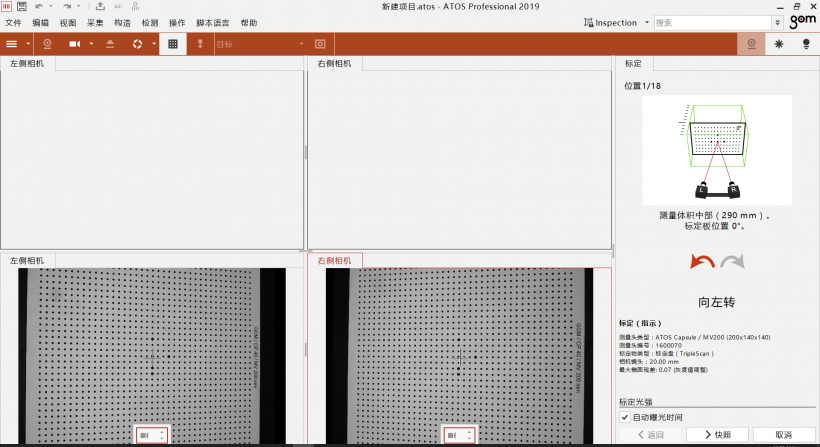Viewport: 820px width, 447px height.
Task: Click the sun brightness icon at top right
Action: 779,44
